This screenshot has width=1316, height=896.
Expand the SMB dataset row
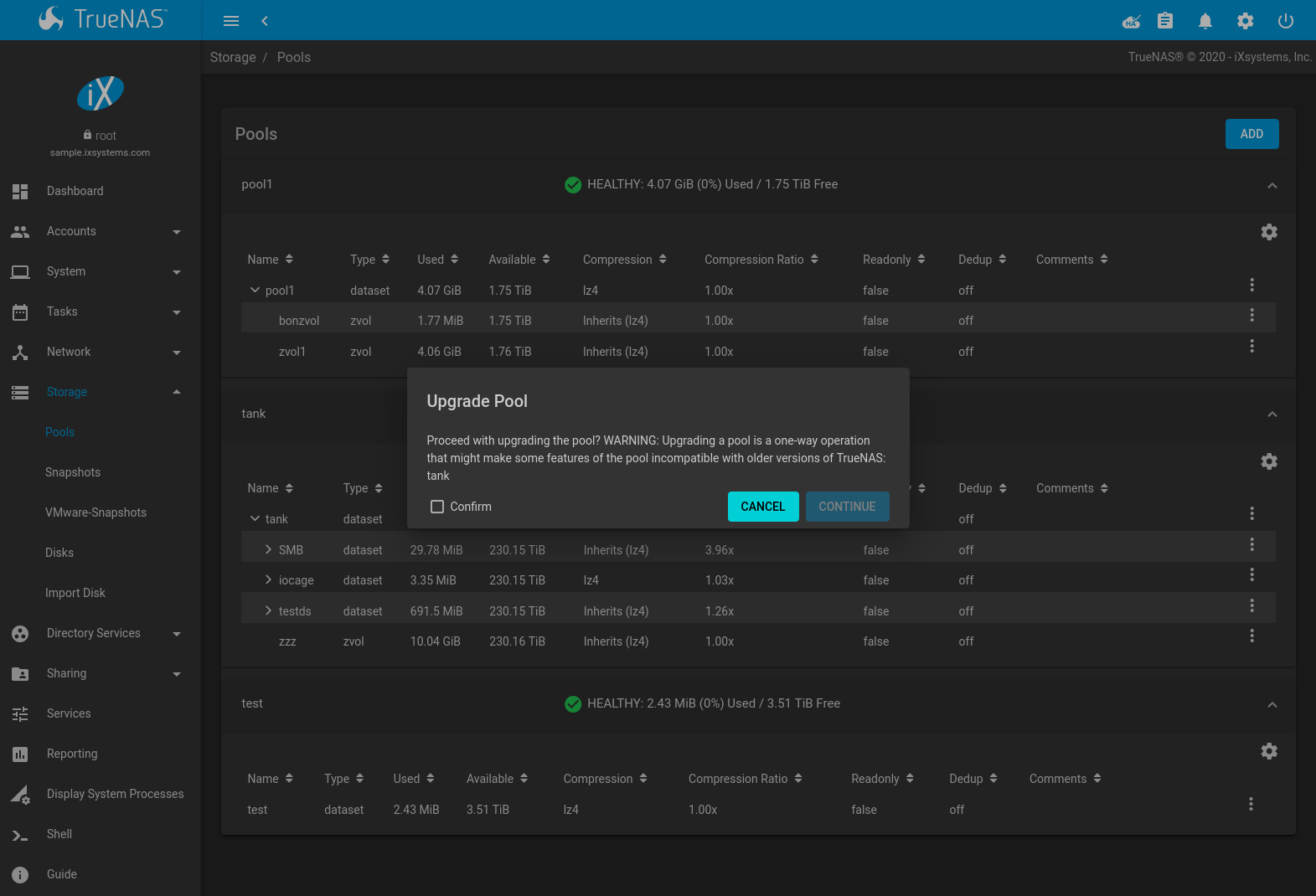pyautogui.click(x=268, y=549)
